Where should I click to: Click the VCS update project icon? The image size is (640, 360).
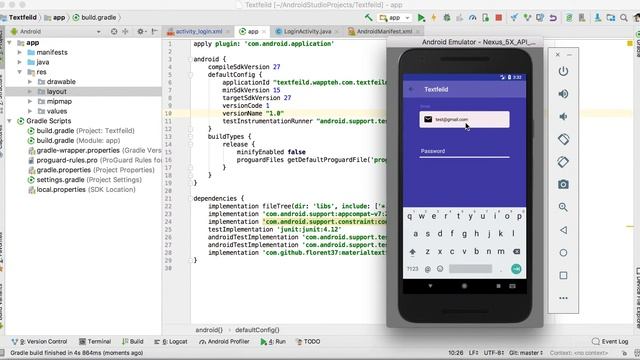point(514,18)
